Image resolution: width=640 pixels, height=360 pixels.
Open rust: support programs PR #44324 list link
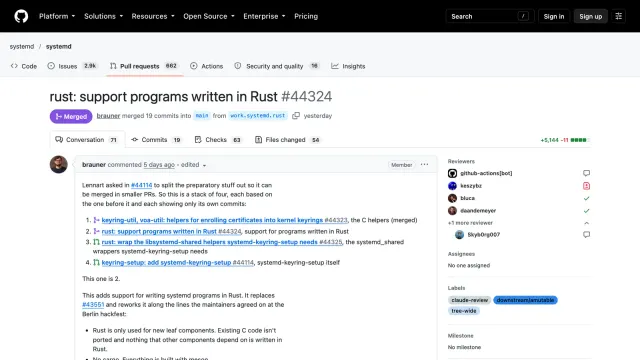(171, 231)
